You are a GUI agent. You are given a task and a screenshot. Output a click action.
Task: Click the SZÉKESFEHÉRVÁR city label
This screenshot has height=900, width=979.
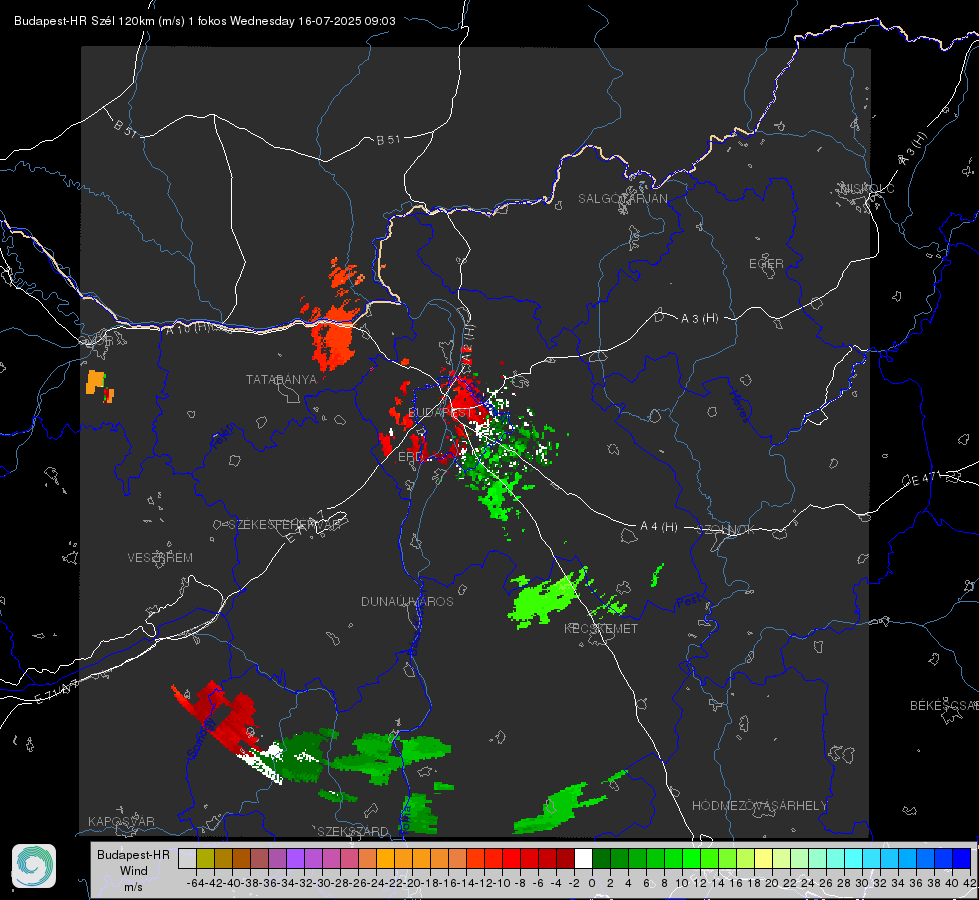point(285,525)
